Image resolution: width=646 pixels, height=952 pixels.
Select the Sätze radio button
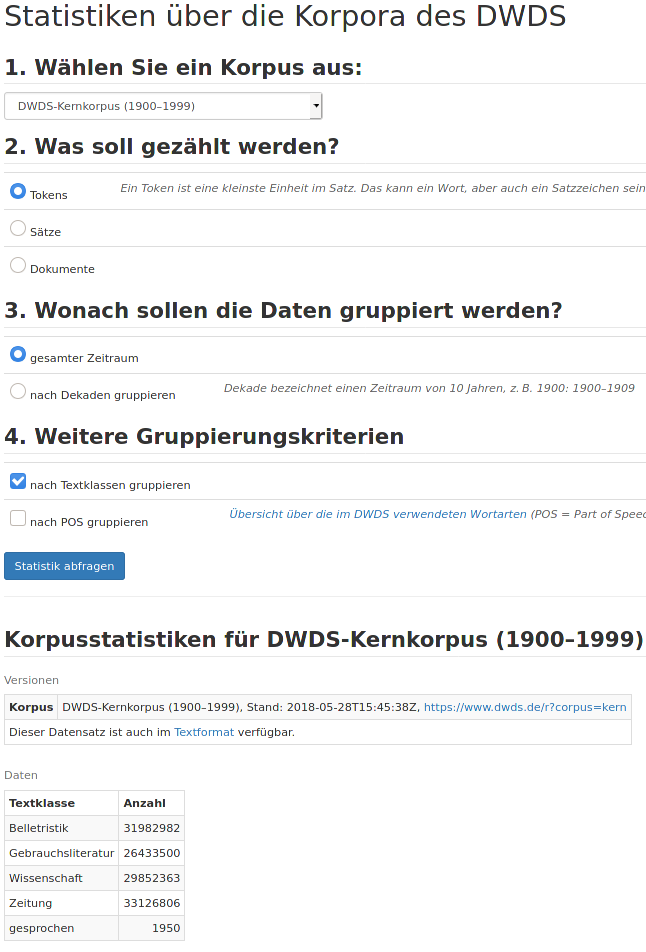coord(18,228)
